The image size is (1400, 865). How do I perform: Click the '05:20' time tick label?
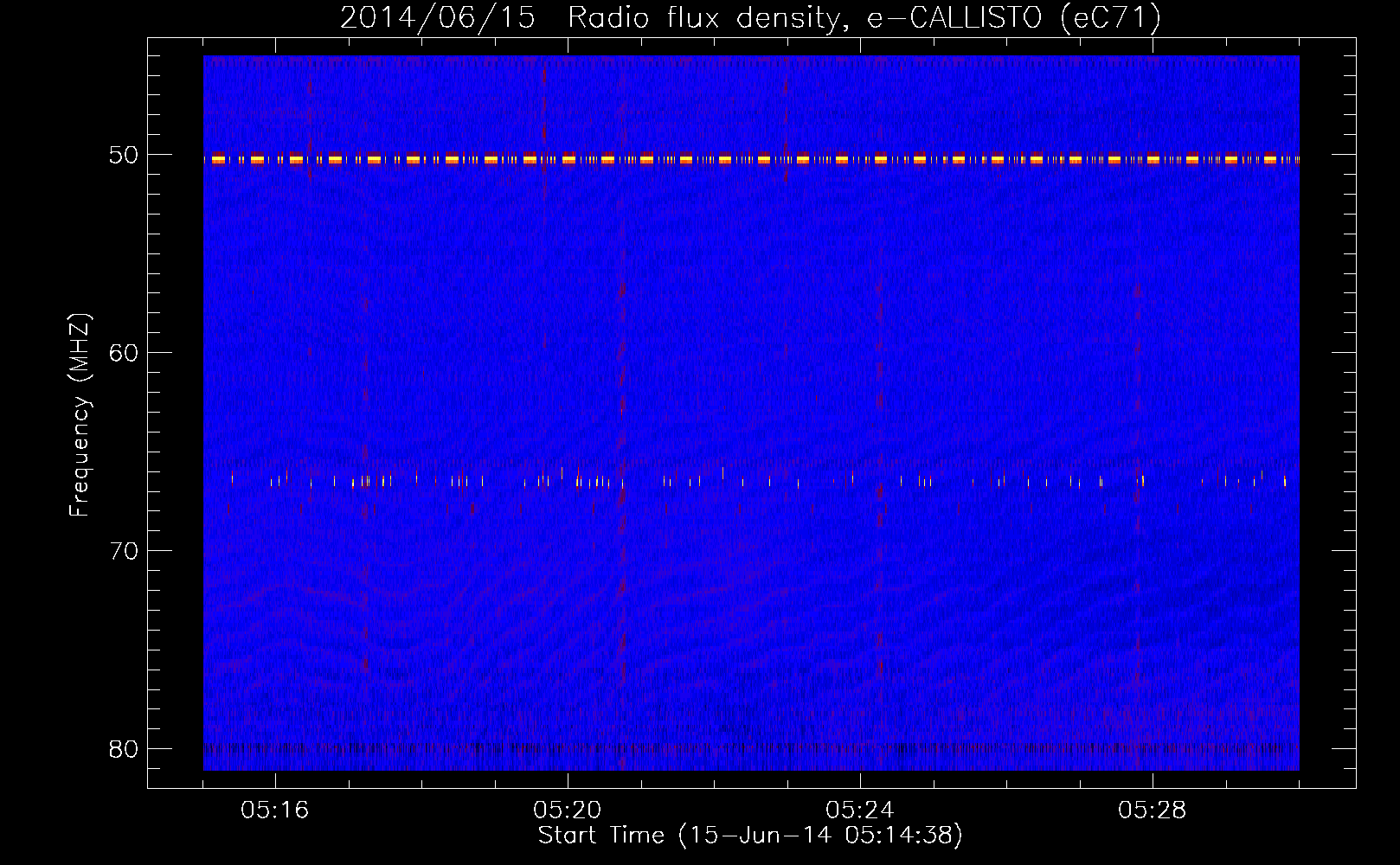[x=568, y=811]
